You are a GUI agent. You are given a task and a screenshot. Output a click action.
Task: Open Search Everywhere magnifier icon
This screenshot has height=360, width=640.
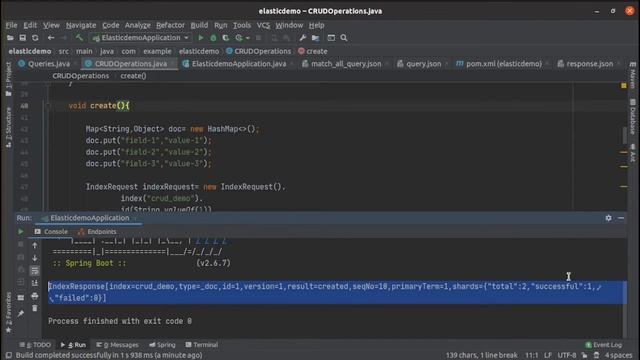point(344,38)
